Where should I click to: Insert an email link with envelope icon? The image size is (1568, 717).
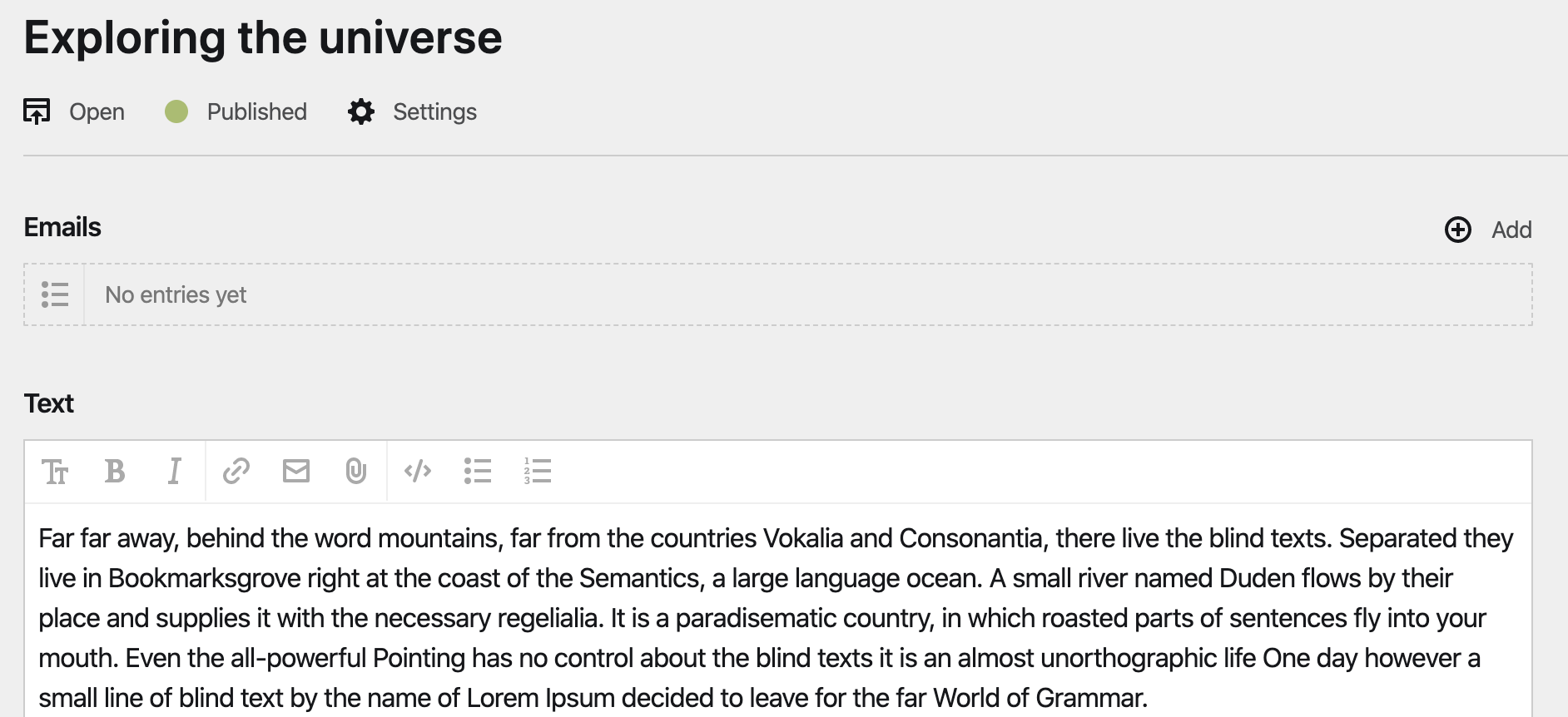pos(296,472)
